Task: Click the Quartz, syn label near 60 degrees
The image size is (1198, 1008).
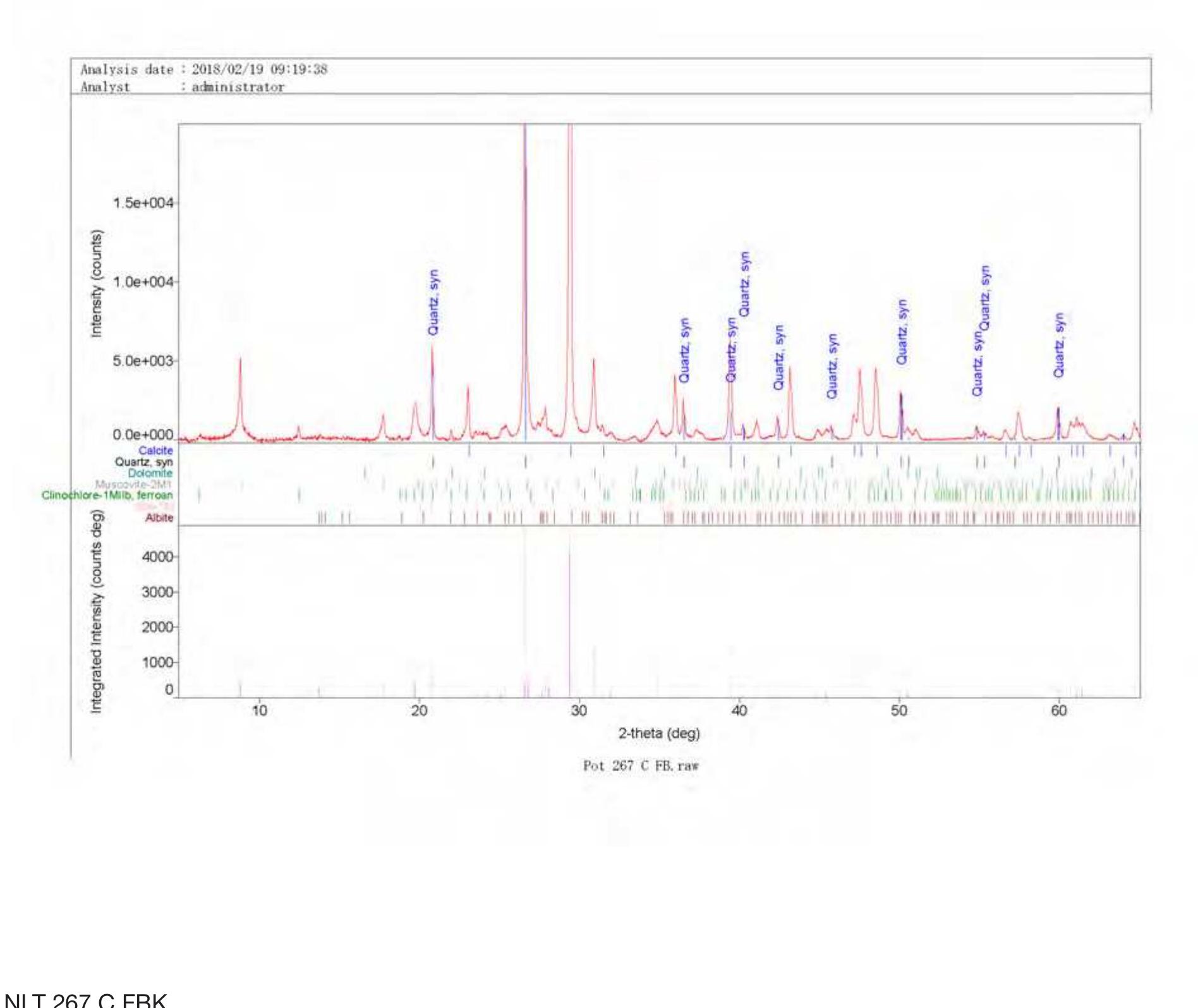Action: click(x=1059, y=345)
